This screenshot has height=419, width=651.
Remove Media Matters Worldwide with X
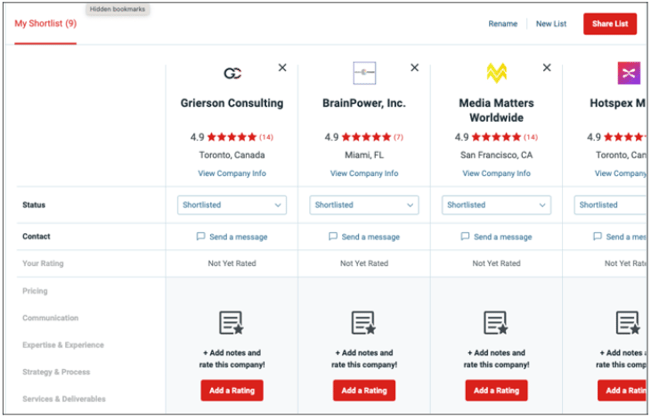547,67
